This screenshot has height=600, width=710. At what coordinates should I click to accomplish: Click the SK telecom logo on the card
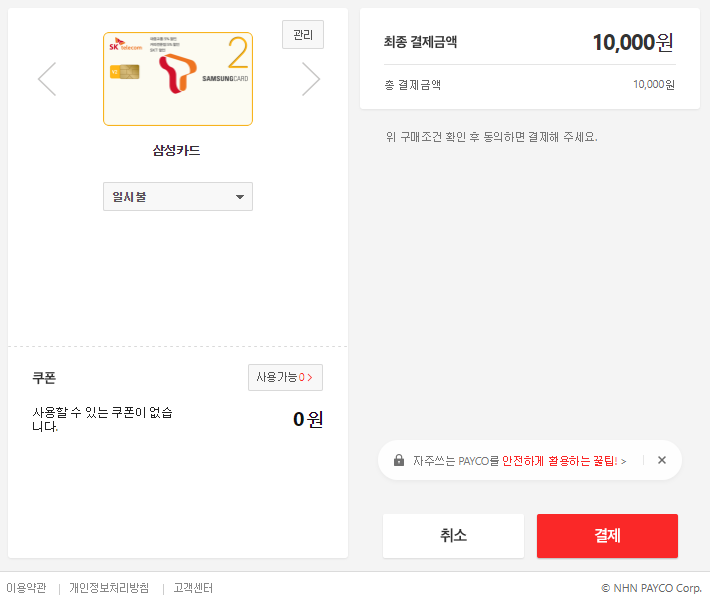pyautogui.click(x=125, y=46)
